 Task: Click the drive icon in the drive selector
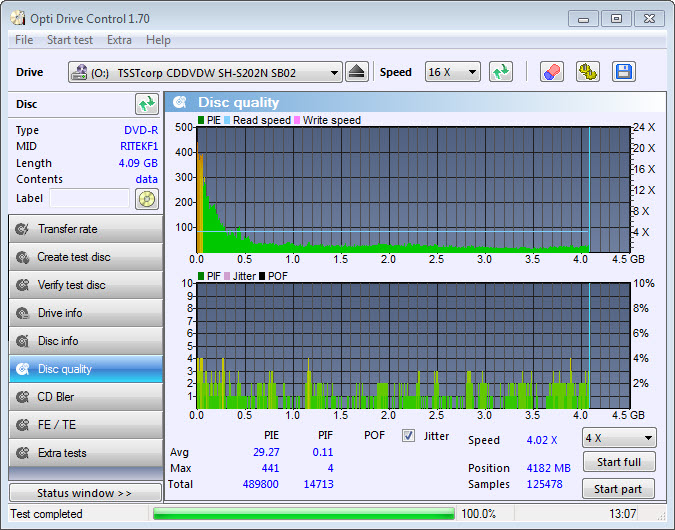coord(79,72)
